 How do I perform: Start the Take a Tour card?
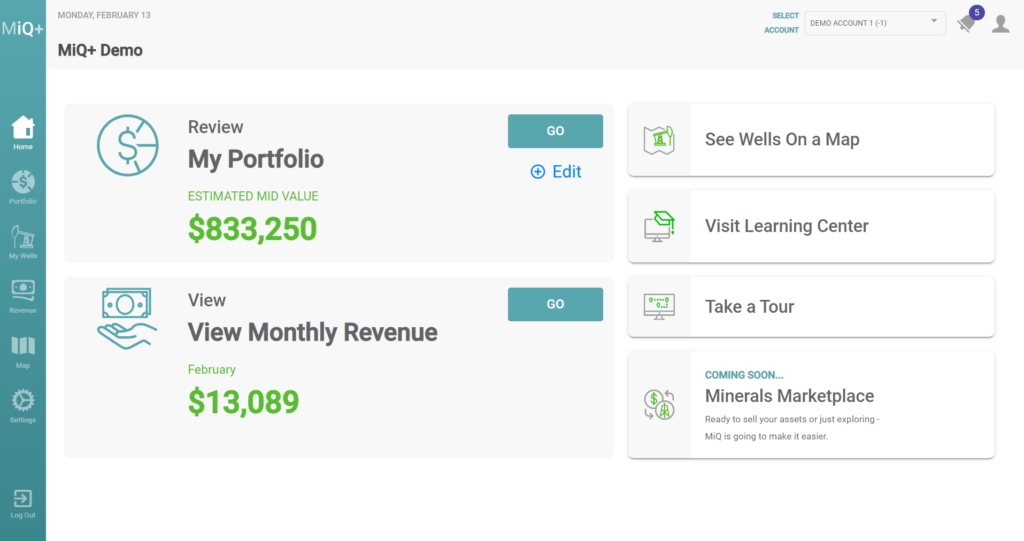click(x=811, y=307)
